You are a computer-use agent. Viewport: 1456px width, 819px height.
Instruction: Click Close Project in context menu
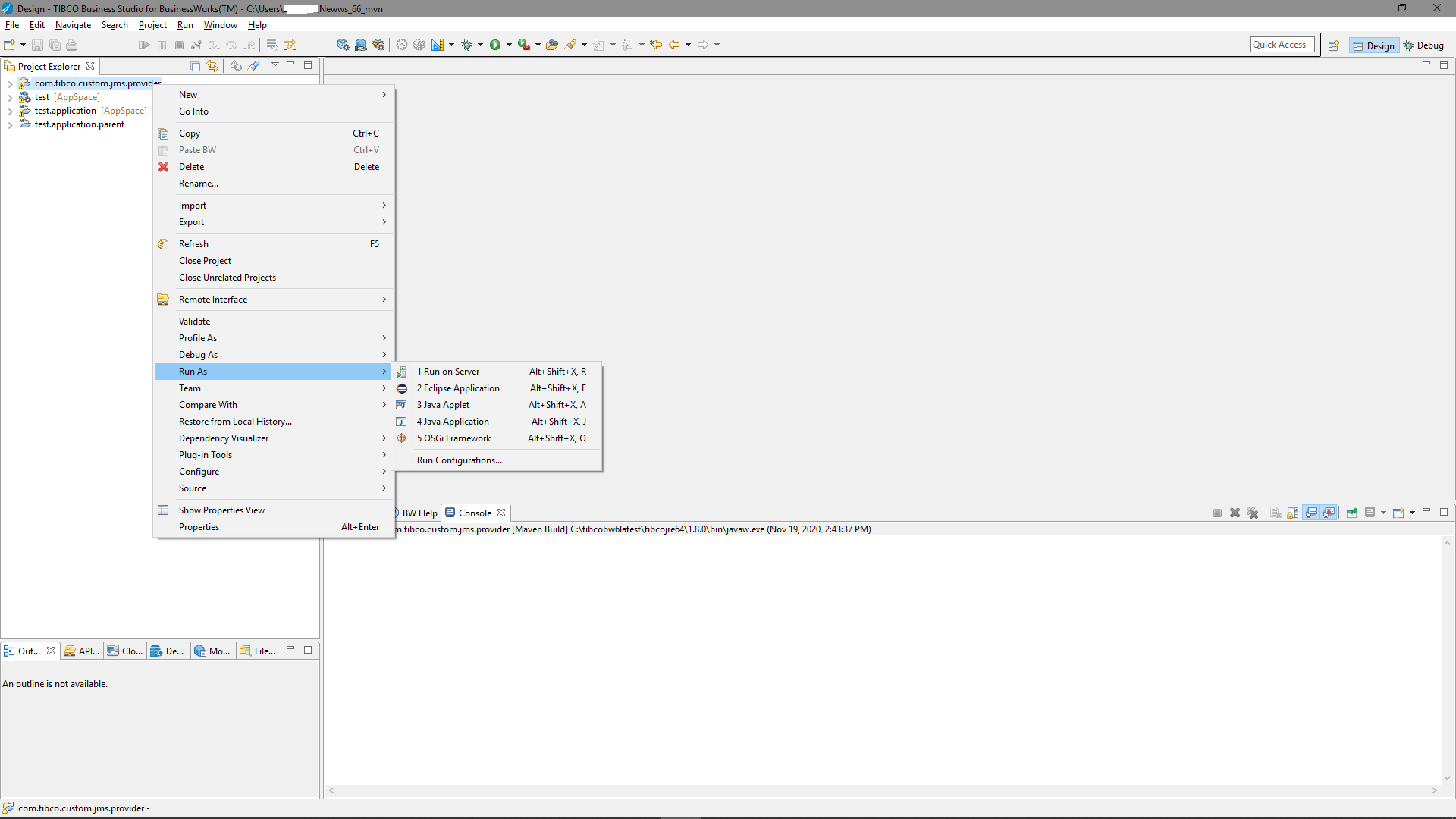(275, 261)
